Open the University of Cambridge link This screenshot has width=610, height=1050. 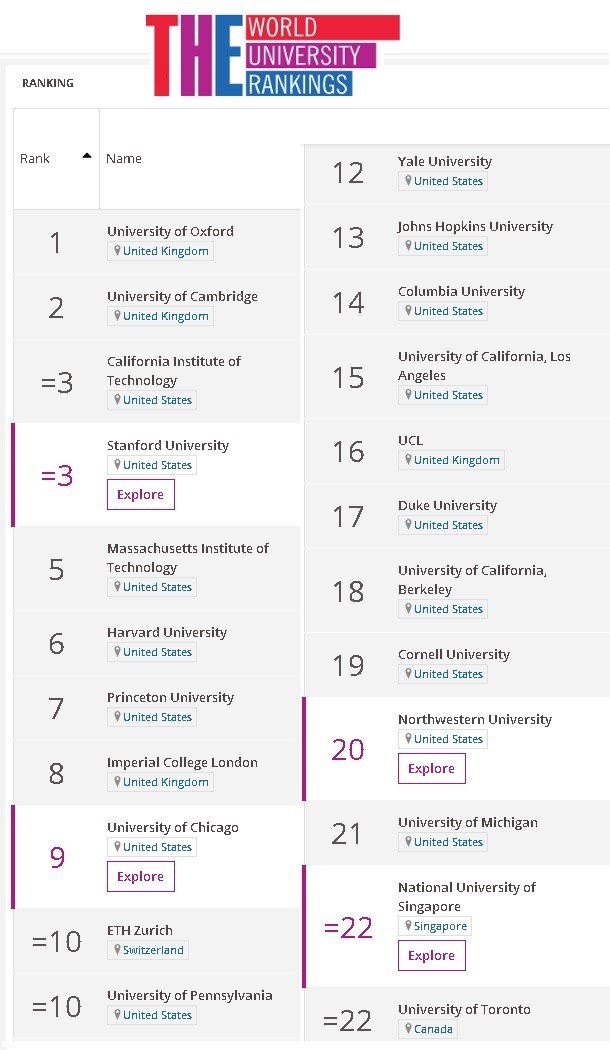(x=182, y=296)
